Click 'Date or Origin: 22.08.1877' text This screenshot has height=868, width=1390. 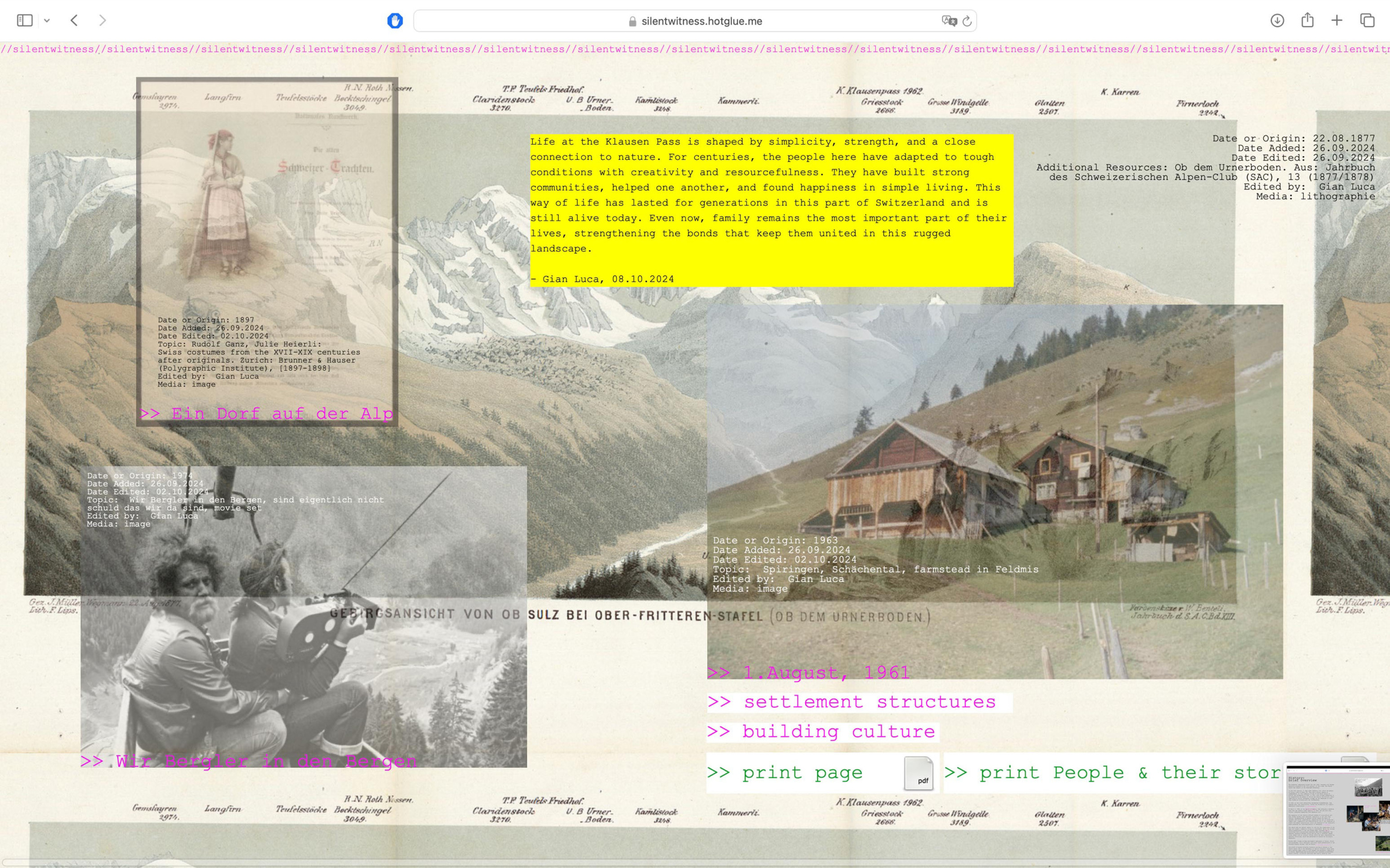(1294, 138)
